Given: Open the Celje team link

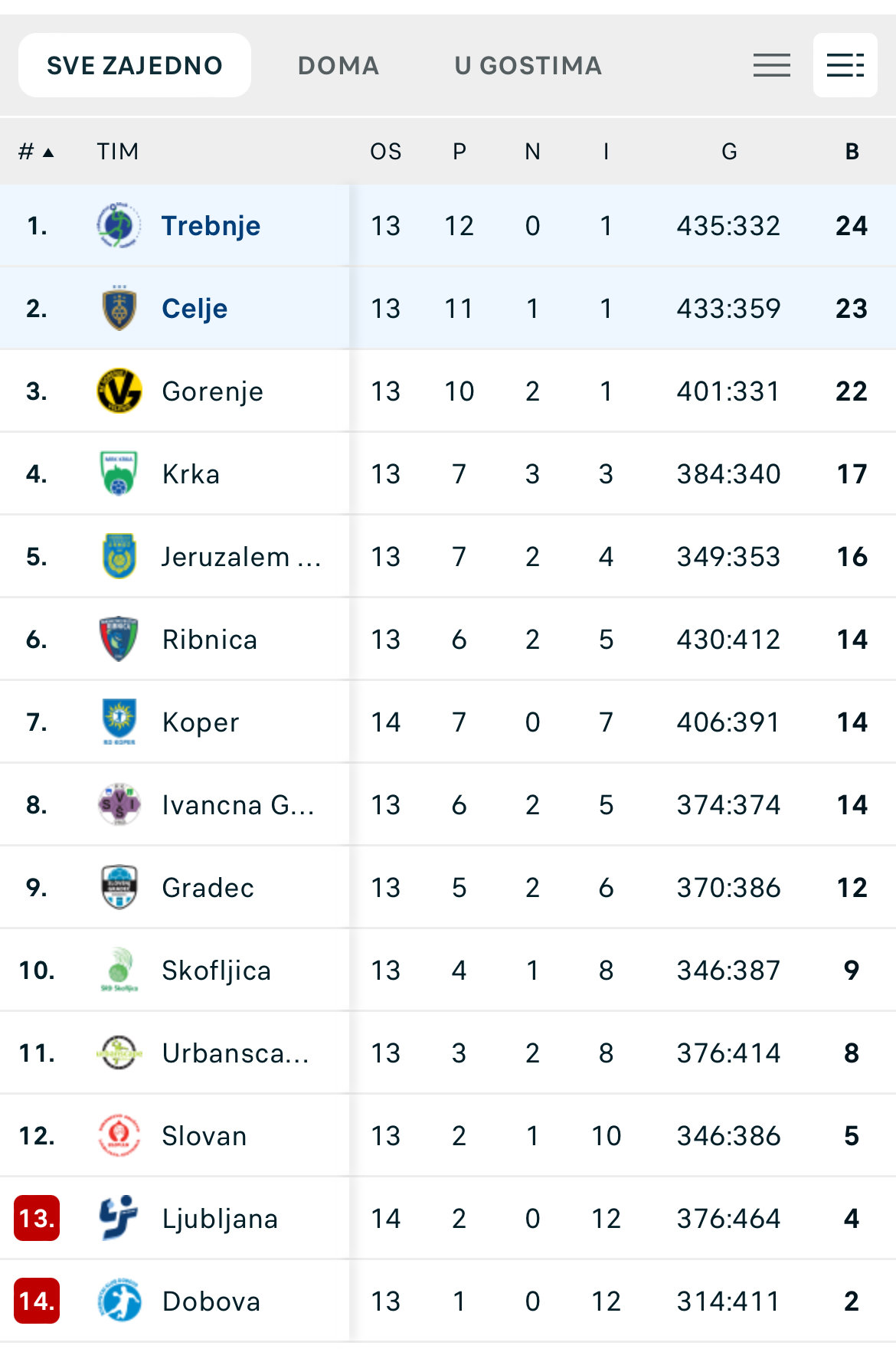Looking at the screenshot, I should (x=195, y=309).
